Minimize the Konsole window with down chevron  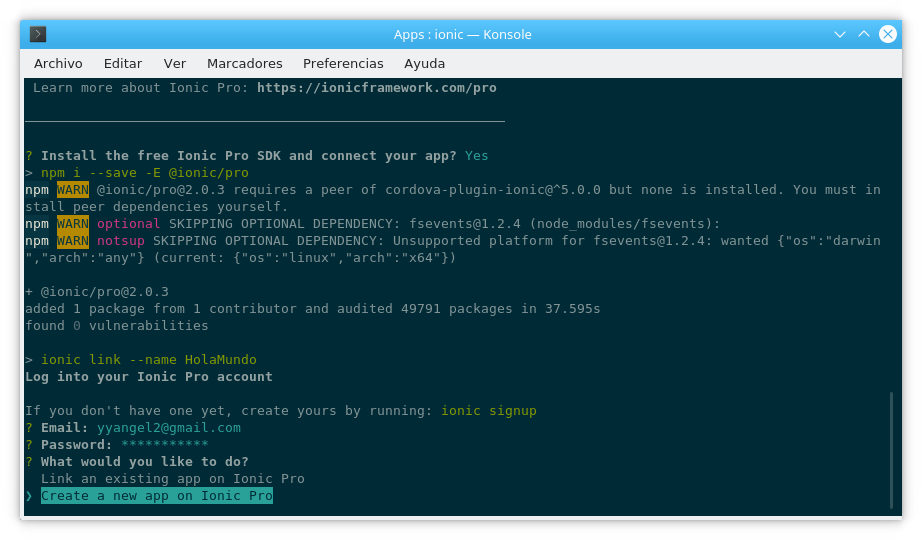(840, 34)
